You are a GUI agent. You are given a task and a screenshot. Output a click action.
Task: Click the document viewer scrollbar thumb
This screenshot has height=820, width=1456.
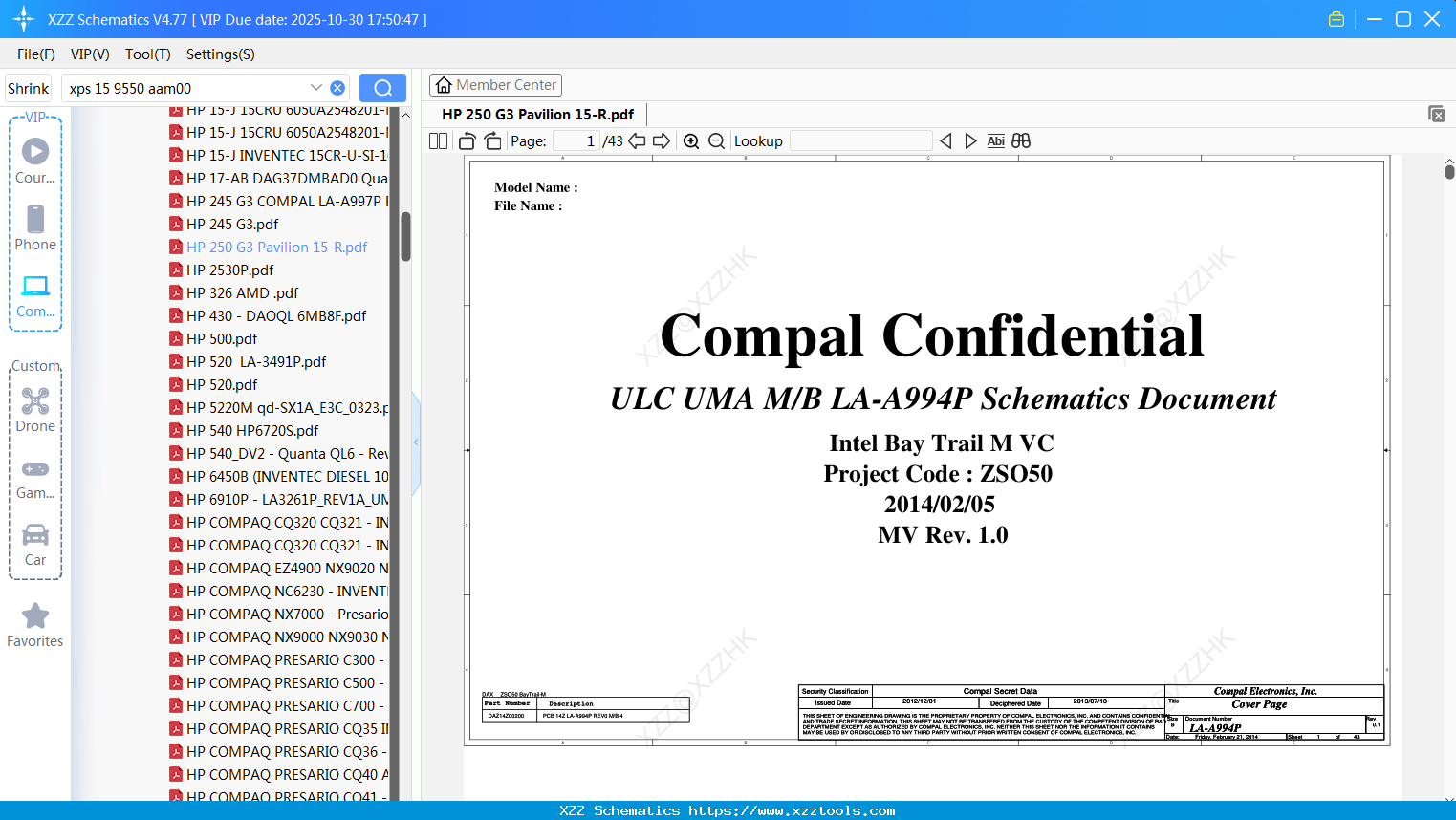tap(1449, 171)
